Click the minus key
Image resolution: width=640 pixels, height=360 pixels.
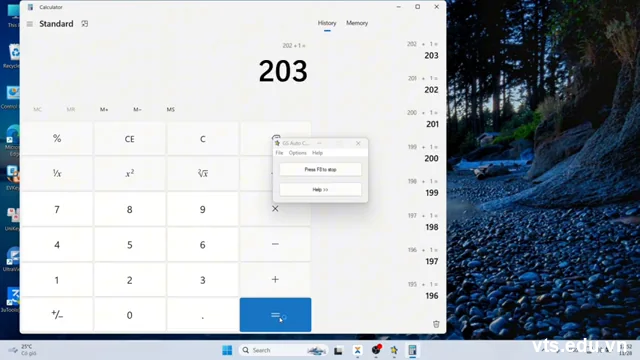(x=275, y=244)
